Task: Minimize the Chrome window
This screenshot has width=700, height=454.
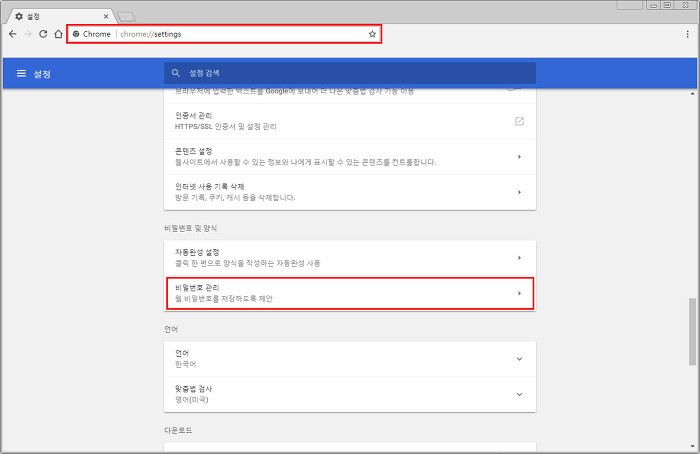Action: (x=653, y=5)
